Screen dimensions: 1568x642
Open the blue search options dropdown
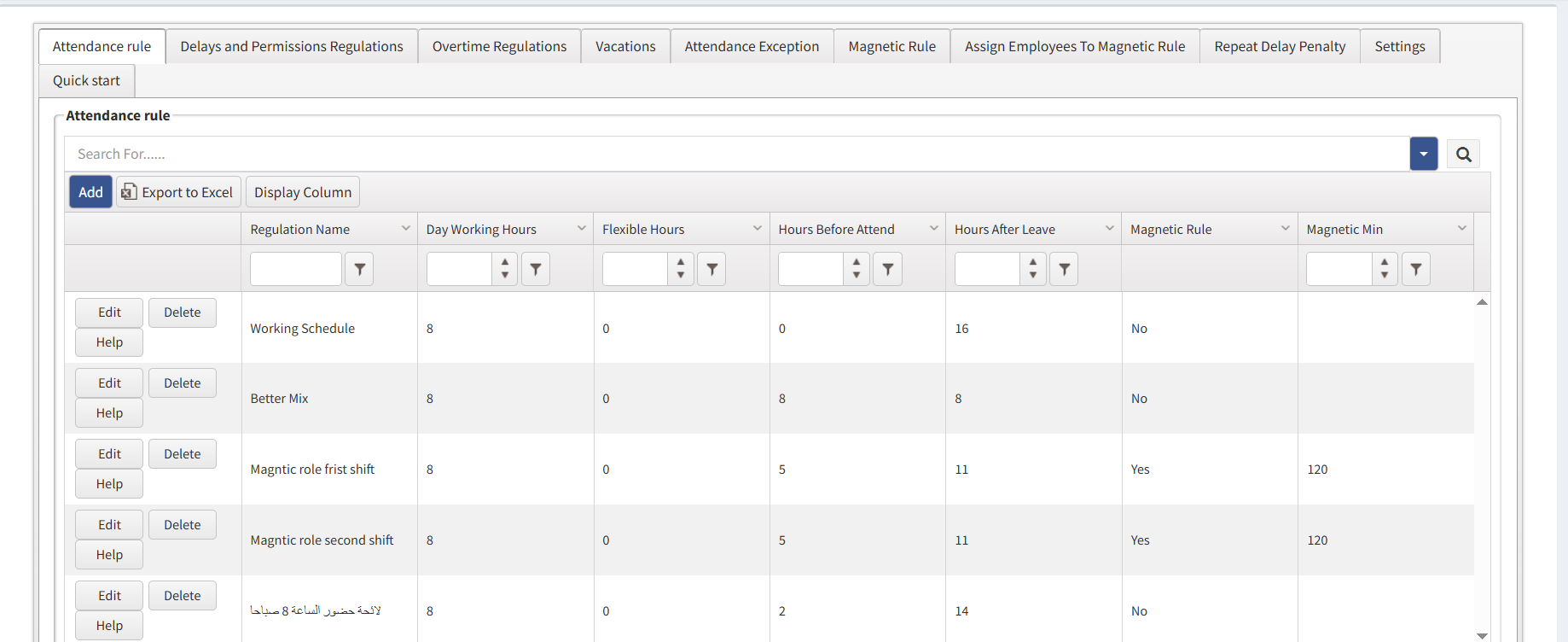(x=1423, y=155)
